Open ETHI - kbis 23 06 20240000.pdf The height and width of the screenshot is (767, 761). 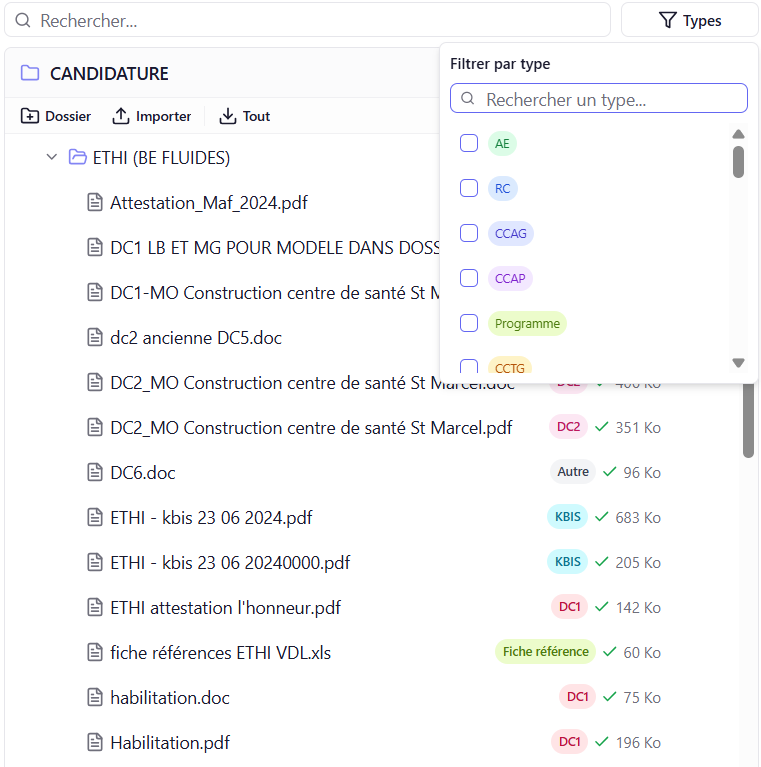(230, 563)
